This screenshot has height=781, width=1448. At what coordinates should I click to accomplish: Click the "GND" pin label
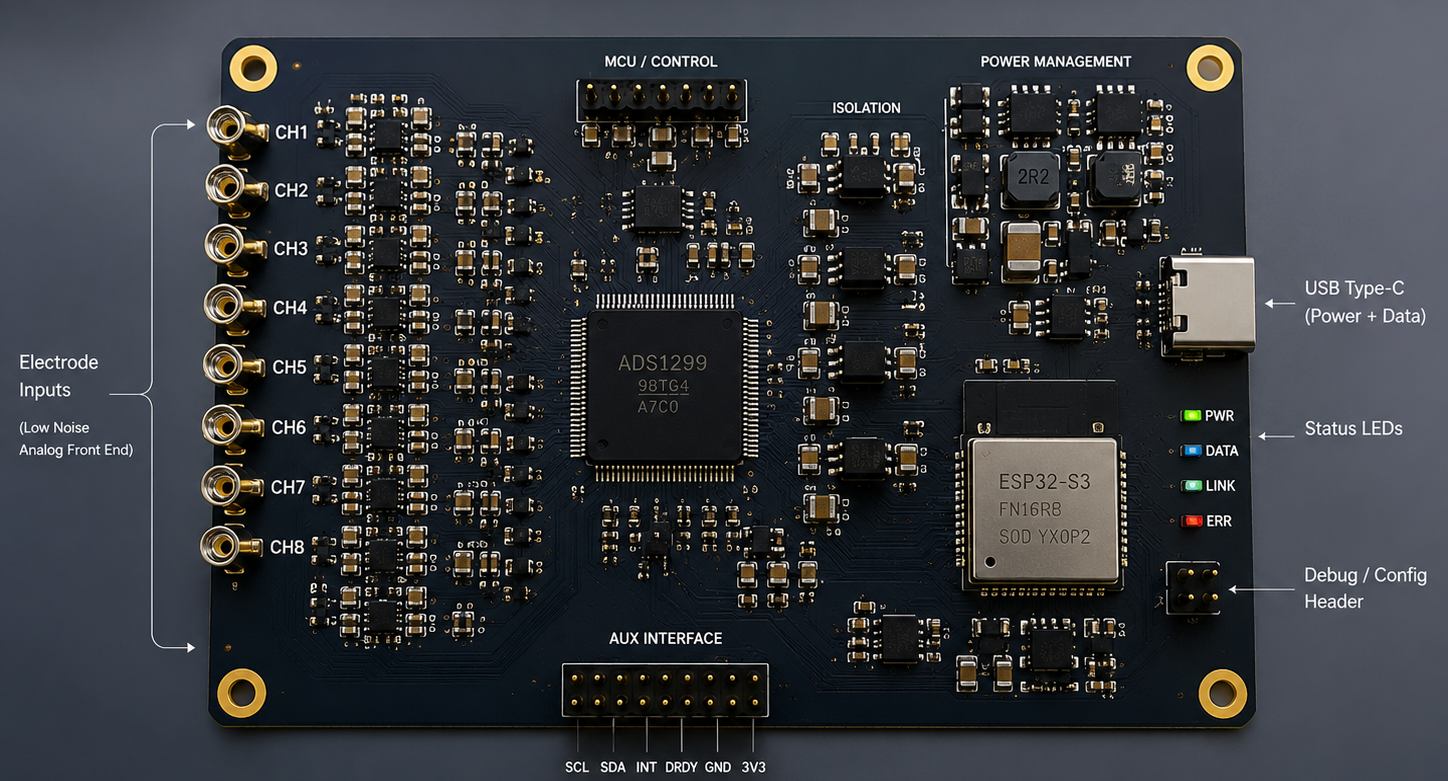pos(718,768)
